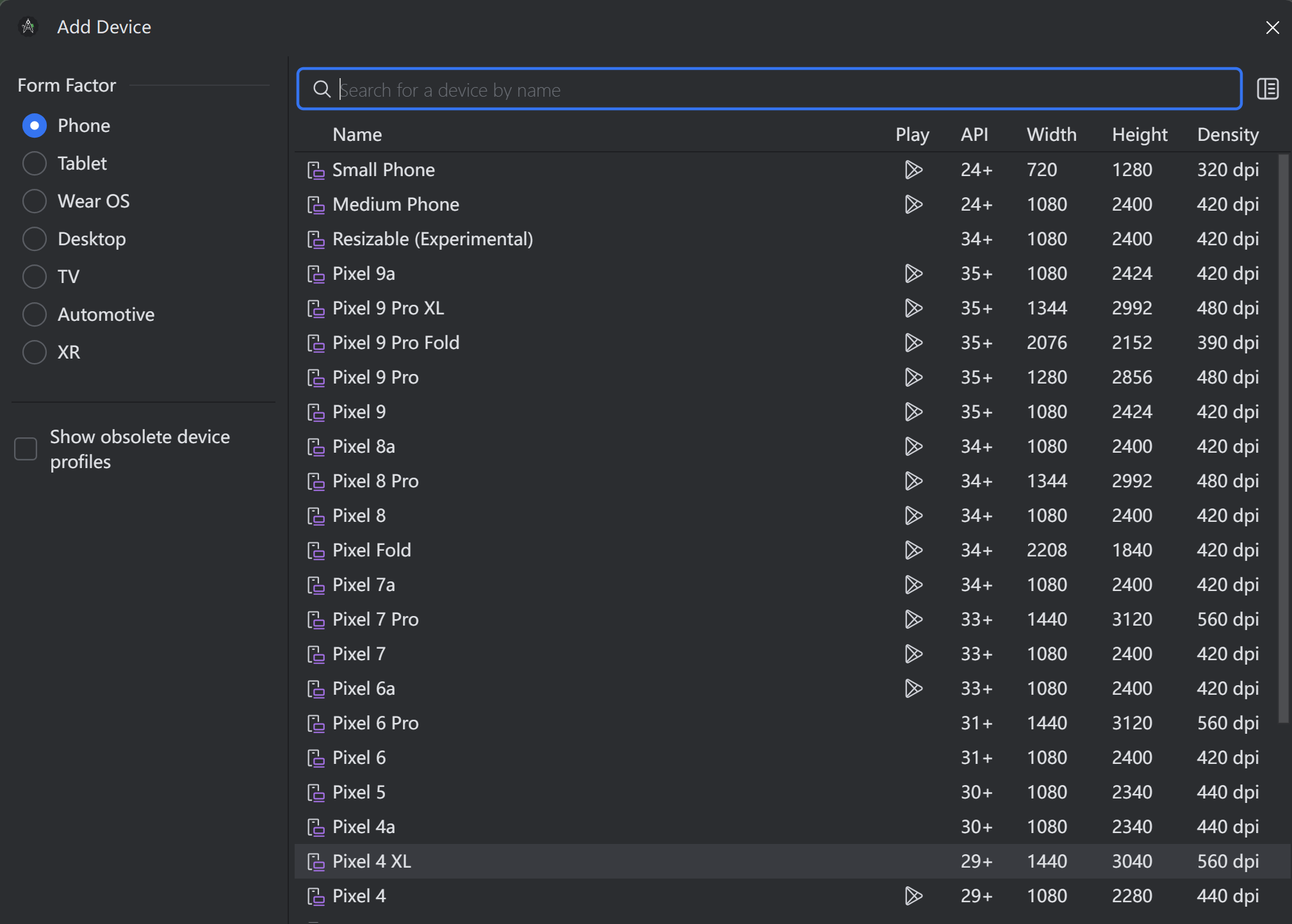1292x924 pixels.
Task: Click the Play Store icon for Pixel 8a
Action: pyautogui.click(x=913, y=446)
